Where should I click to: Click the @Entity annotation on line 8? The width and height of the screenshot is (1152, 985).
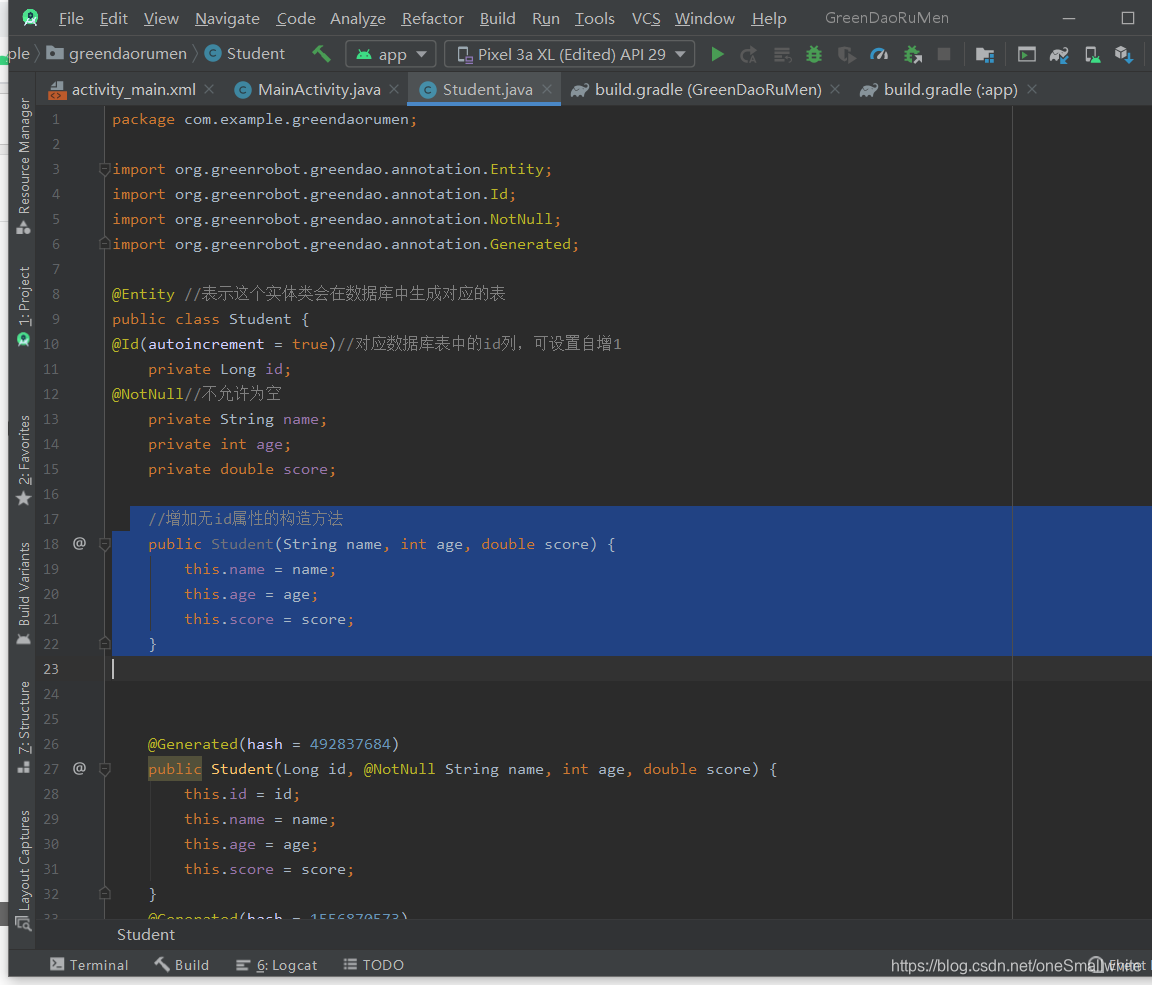click(x=143, y=294)
